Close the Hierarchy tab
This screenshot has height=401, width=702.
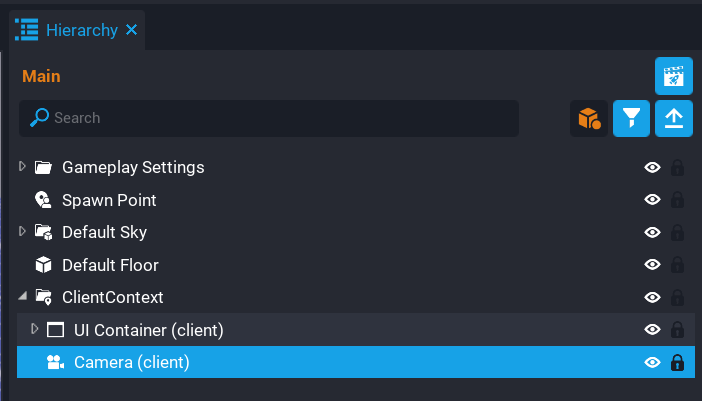click(x=131, y=30)
